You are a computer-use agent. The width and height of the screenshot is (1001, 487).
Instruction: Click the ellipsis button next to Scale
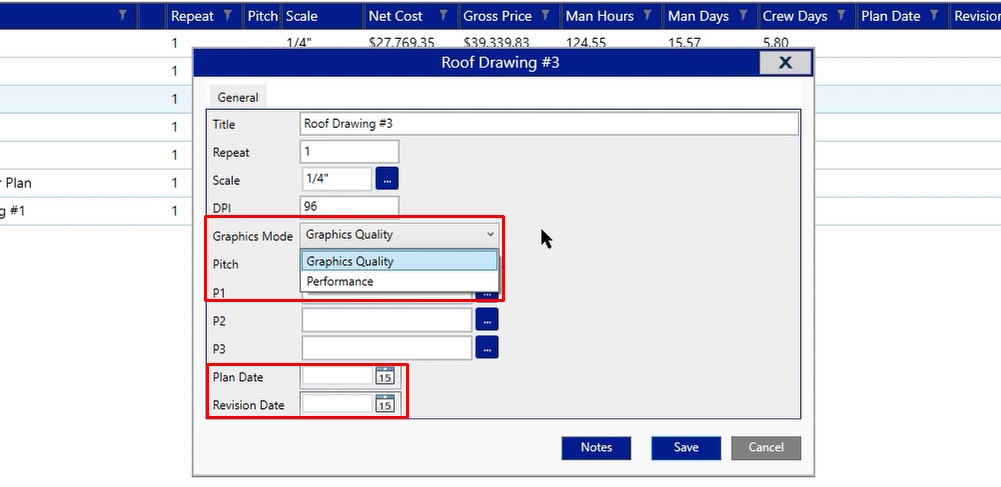387,179
